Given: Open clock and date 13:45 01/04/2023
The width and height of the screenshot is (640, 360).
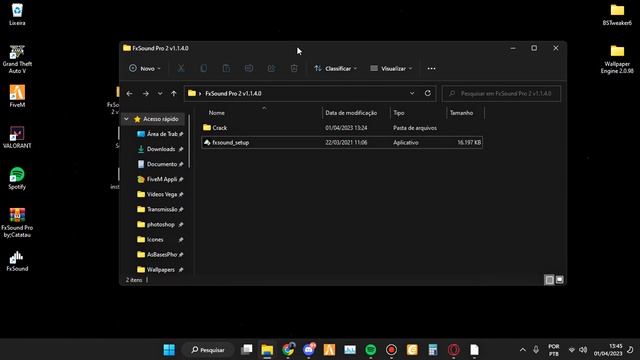Looking at the screenshot, I should pyautogui.click(x=608, y=350).
